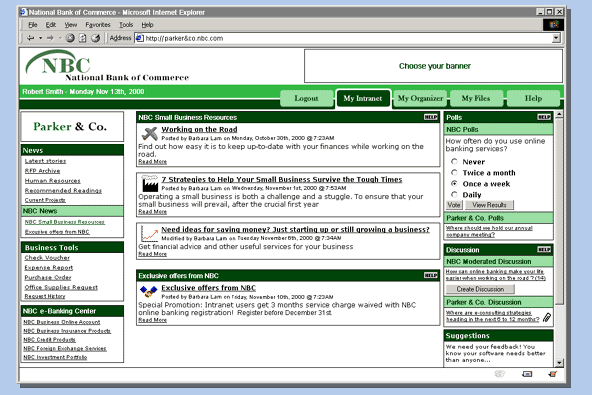
Task: Click the Vote button
Action: (454, 205)
